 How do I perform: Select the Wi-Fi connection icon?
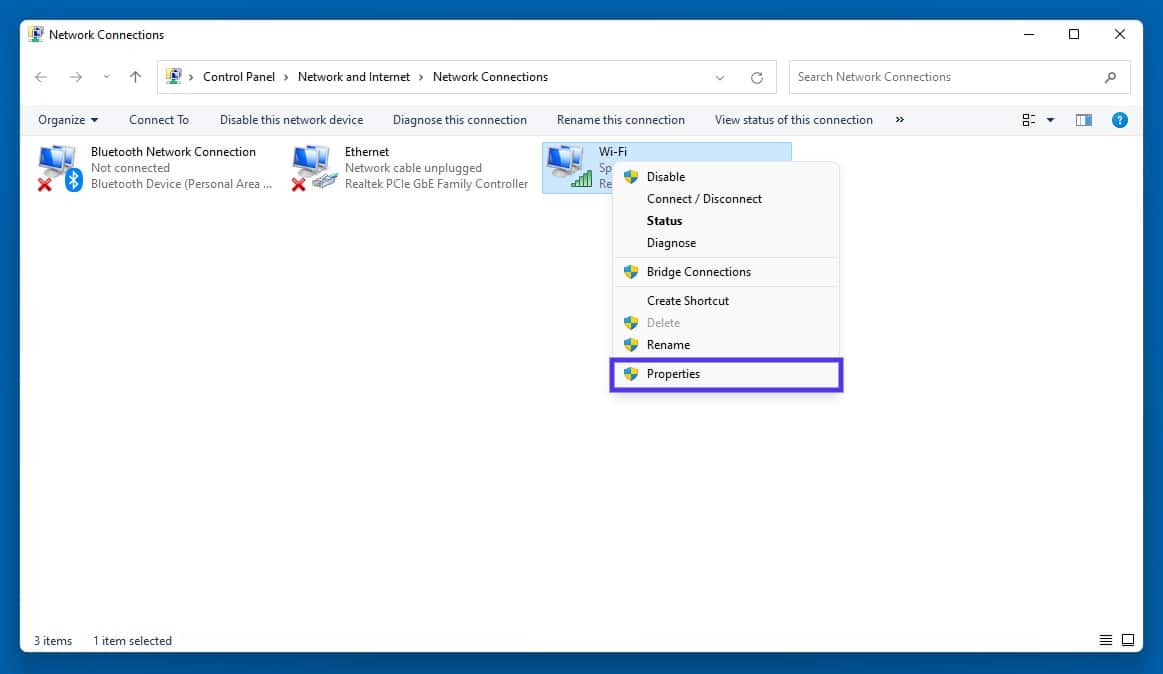[x=575, y=167]
